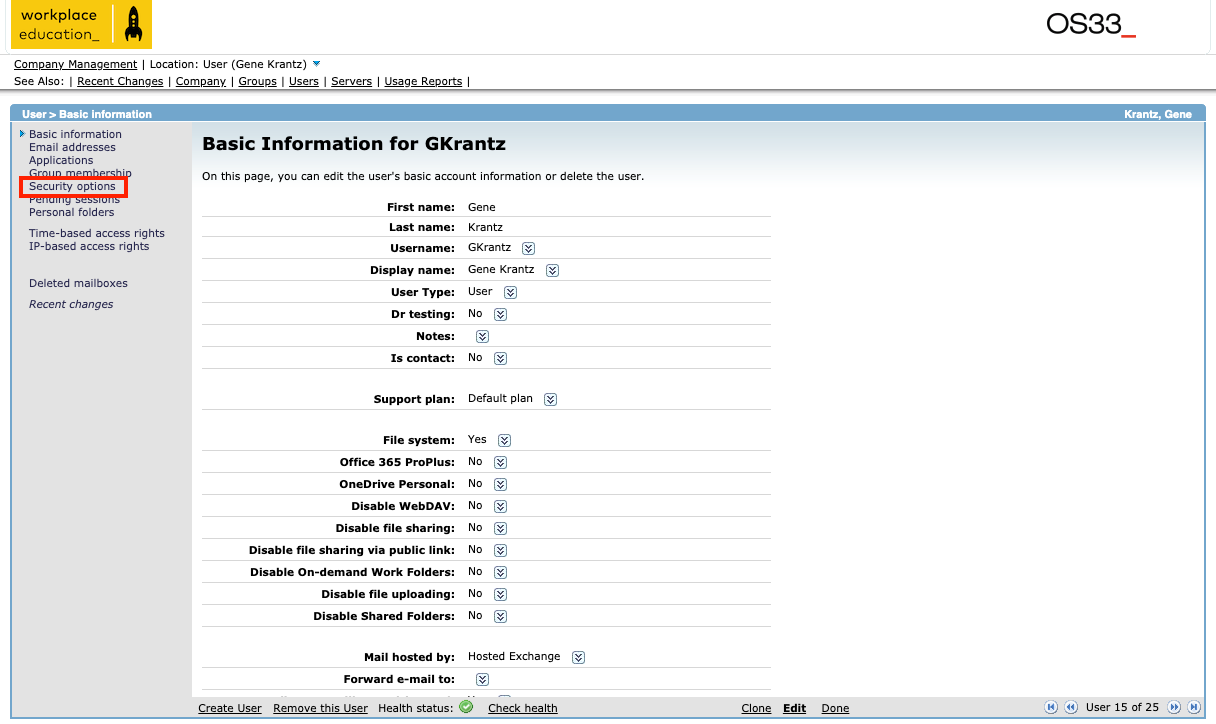The image size is (1216, 724).
Task: Toggle the Office 365 ProPlus option
Action: [x=500, y=463]
